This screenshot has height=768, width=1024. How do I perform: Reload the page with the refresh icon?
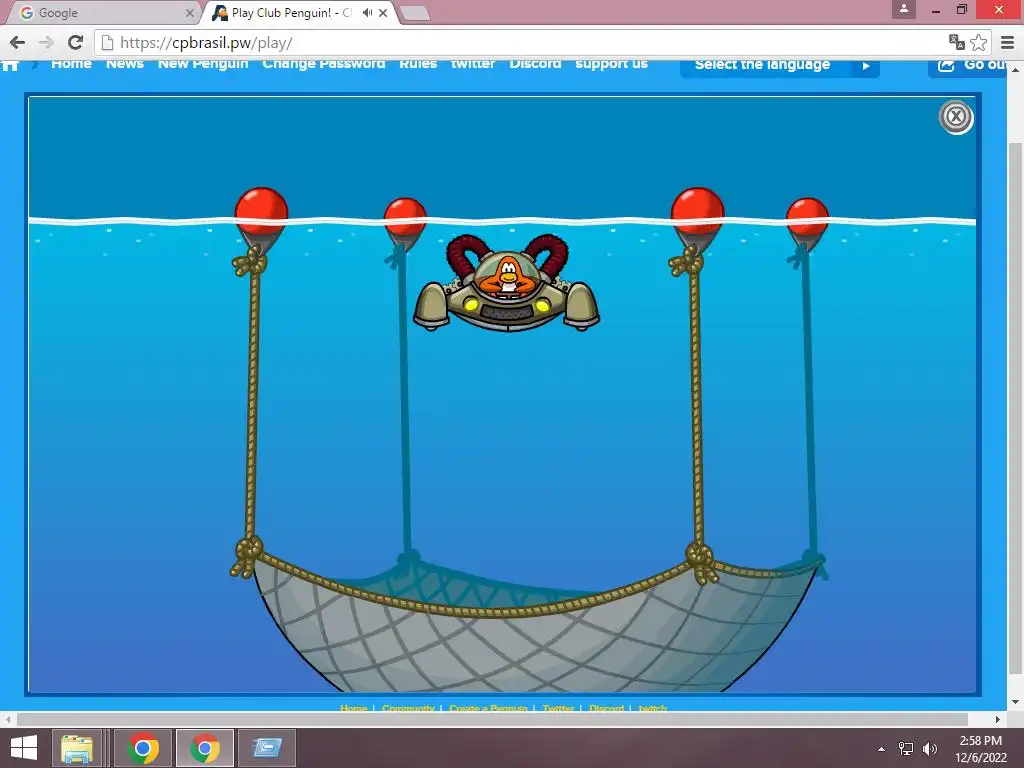[75, 42]
